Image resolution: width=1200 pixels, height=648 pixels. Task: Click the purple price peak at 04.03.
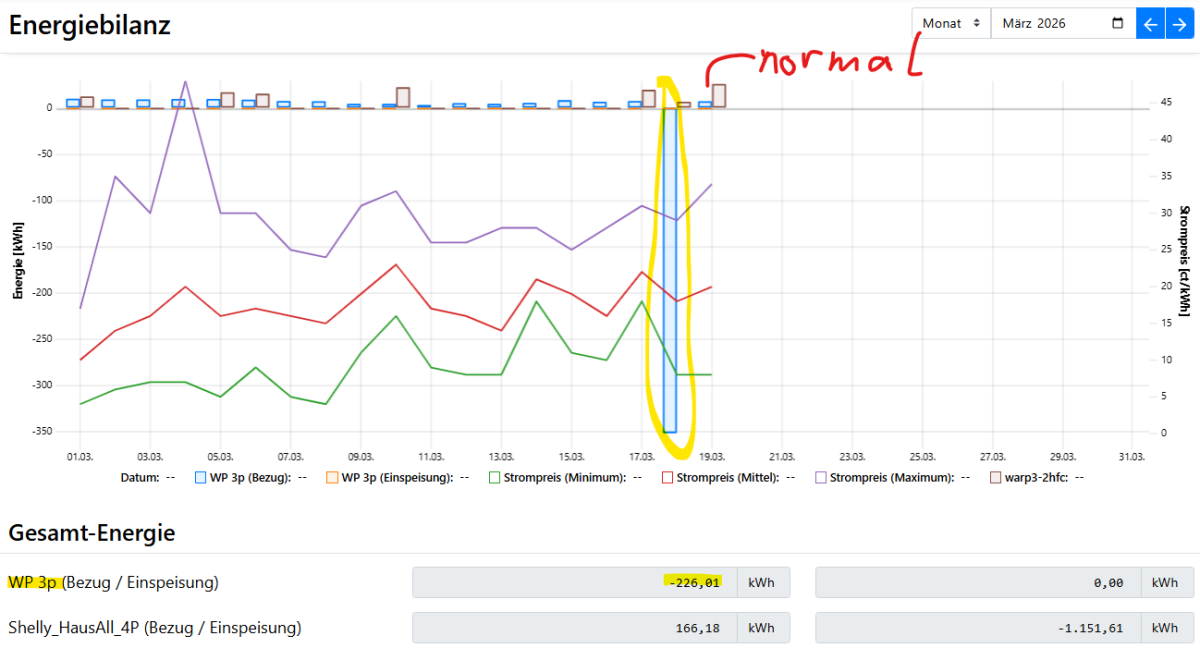[x=185, y=82]
